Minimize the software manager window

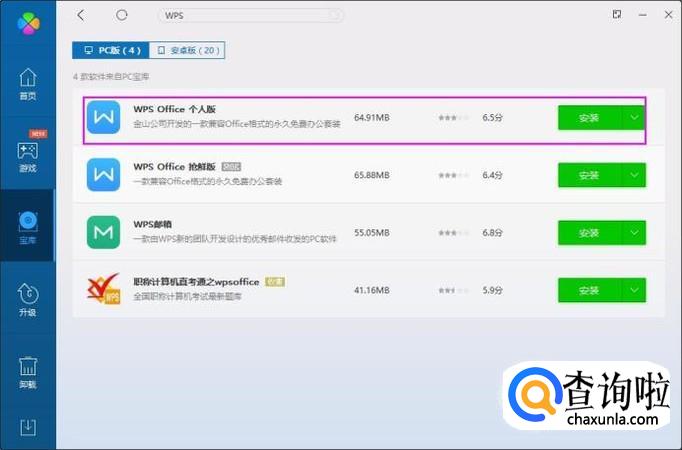[642, 15]
